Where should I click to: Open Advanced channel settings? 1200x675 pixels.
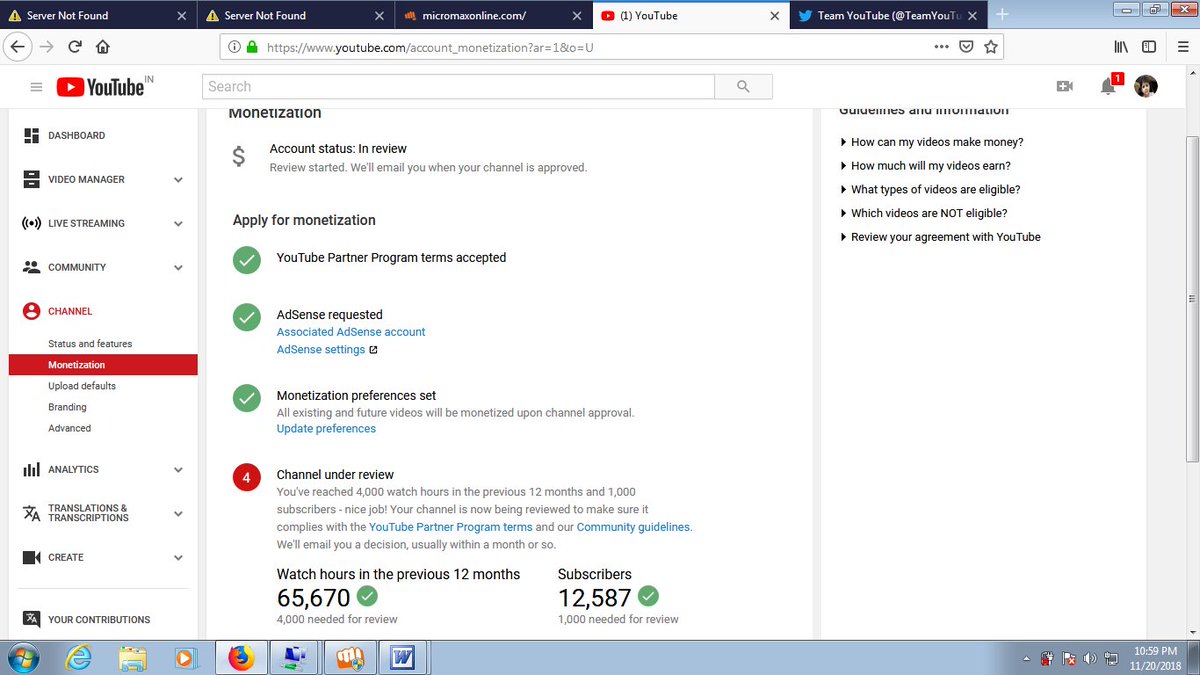[69, 428]
